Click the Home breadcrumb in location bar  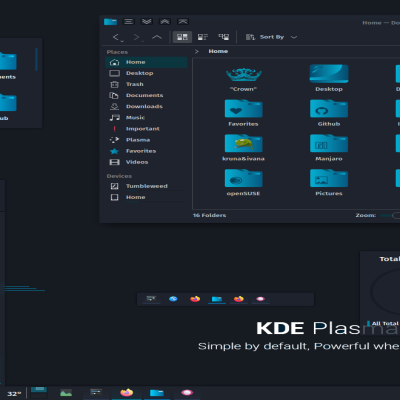click(x=218, y=51)
